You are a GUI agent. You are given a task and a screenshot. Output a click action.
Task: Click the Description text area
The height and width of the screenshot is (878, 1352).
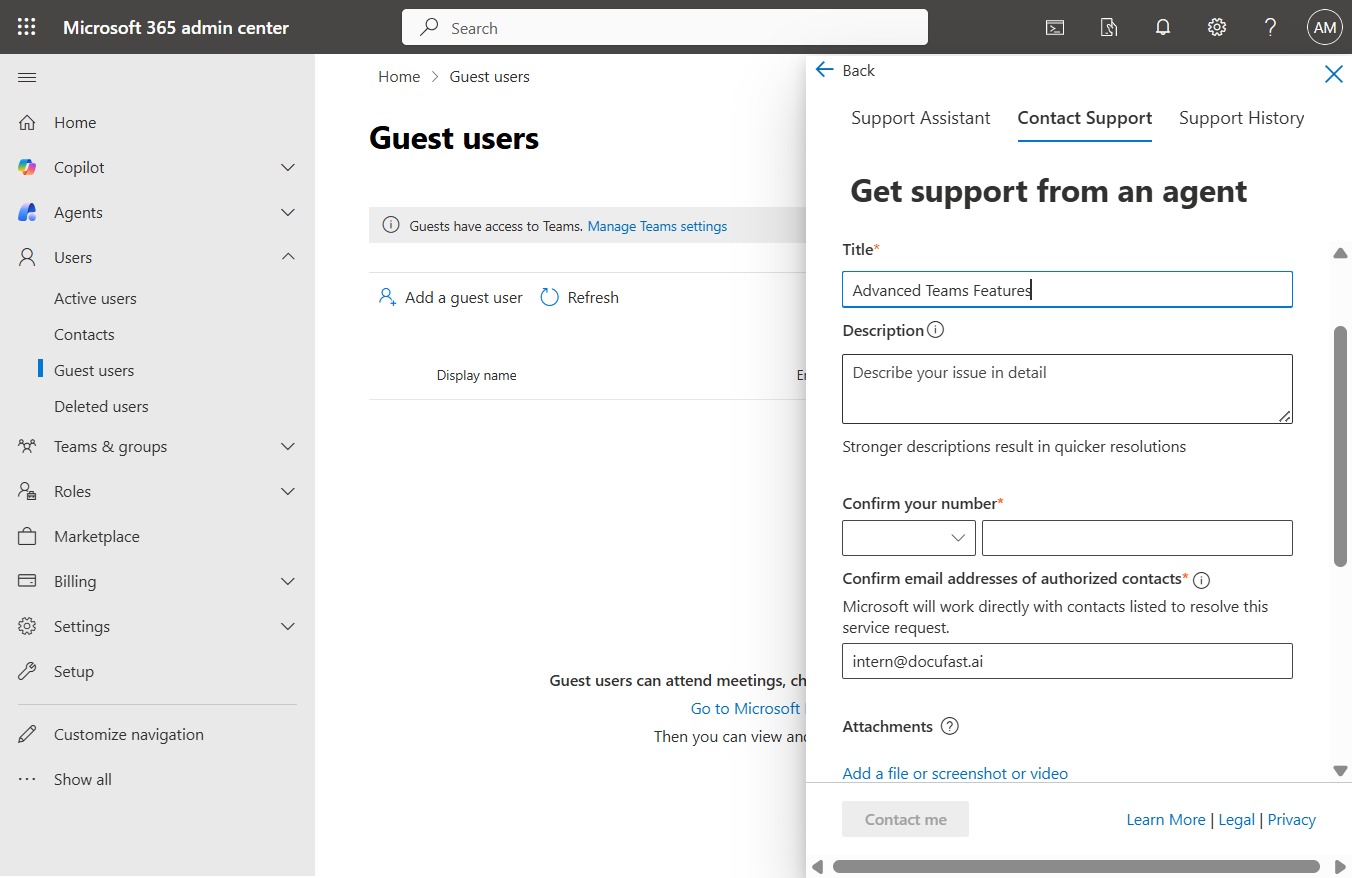coord(1067,388)
